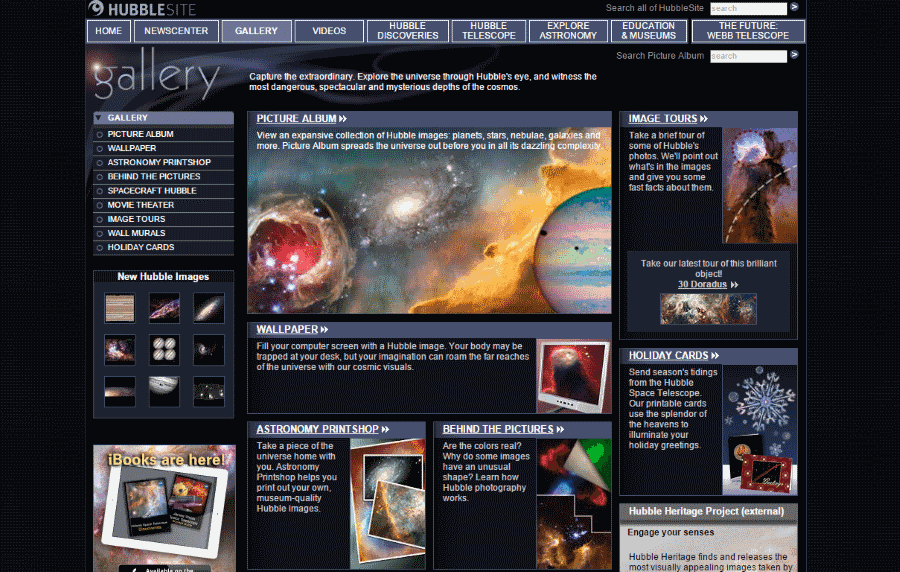
Task: Click the Behind the Pictures image
Action: point(573,504)
